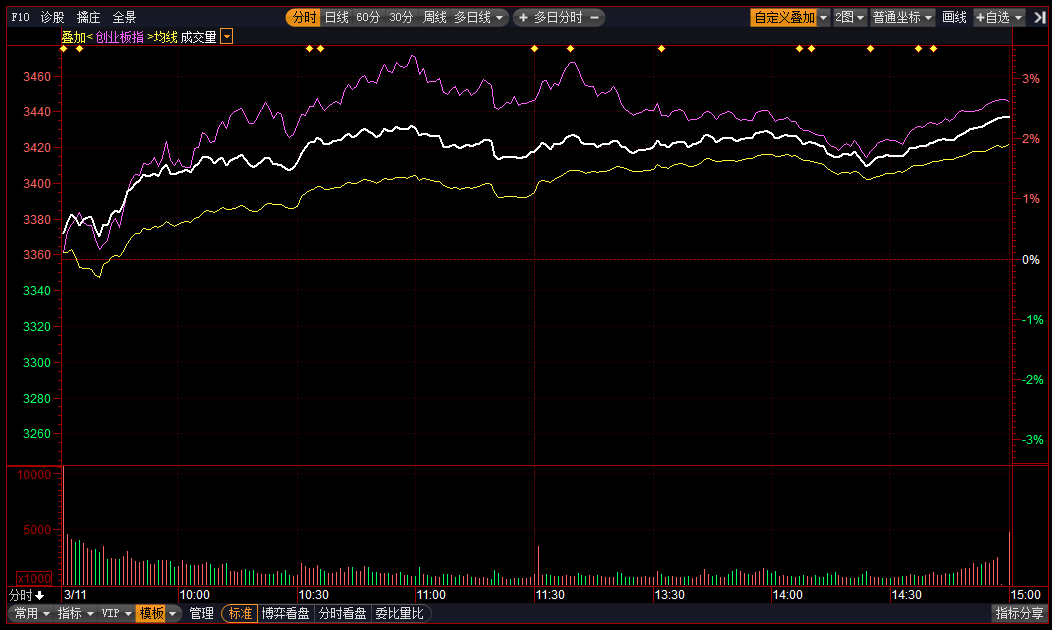Click the 创业板指 overlay index label
Viewport: 1052px width, 630px height.
pos(119,37)
